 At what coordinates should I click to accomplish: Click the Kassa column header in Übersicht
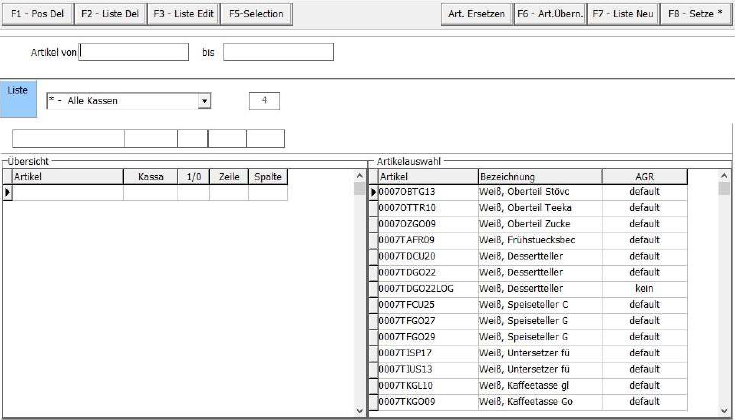[150, 177]
